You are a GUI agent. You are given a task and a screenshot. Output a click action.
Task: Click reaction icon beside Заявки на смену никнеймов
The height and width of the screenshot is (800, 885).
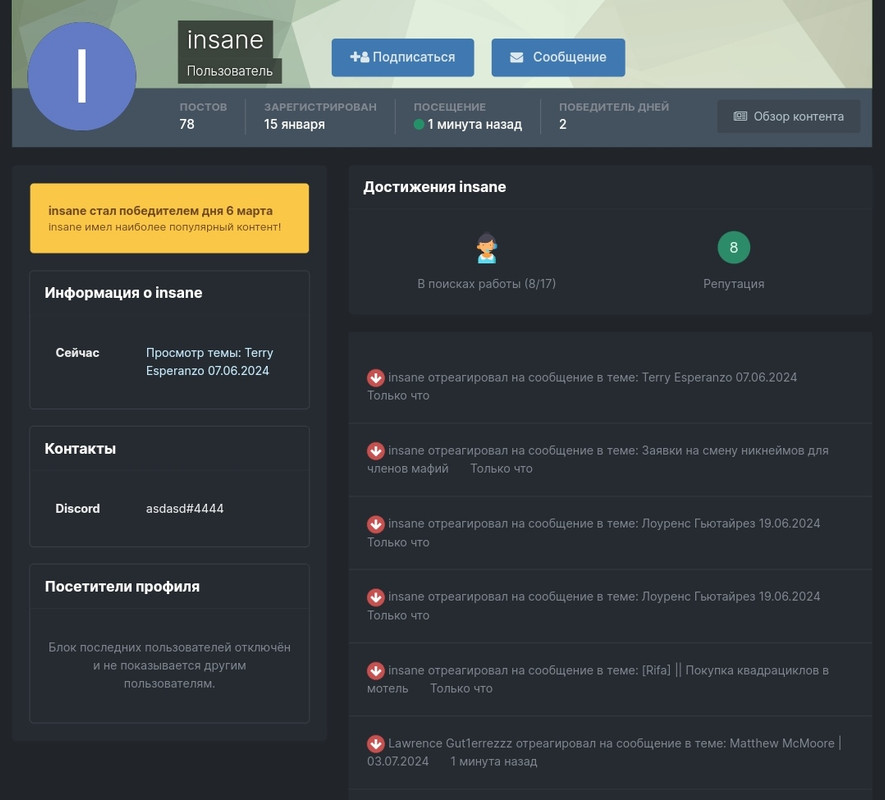pos(376,451)
